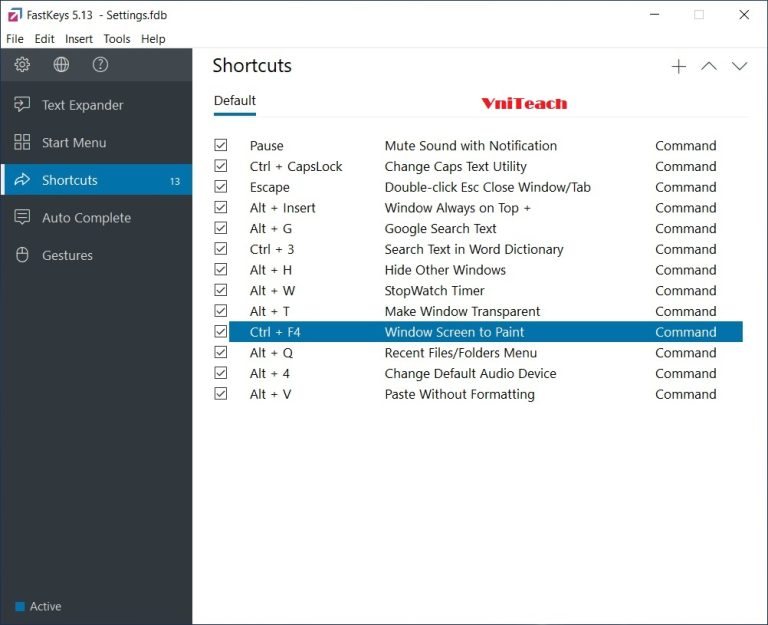Open settings gear icon in sidebar
The image size is (768, 625).
click(22, 65)
